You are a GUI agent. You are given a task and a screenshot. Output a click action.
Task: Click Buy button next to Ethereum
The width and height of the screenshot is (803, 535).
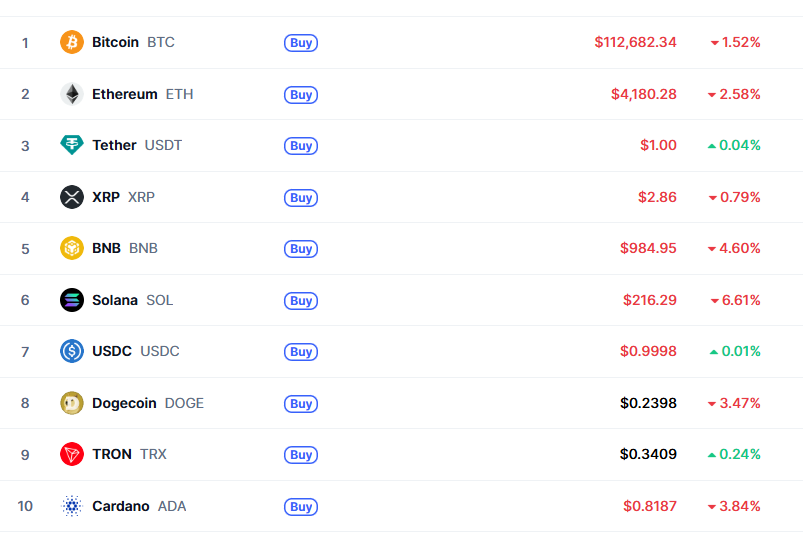pyautogui.click(x=301, y=95)
